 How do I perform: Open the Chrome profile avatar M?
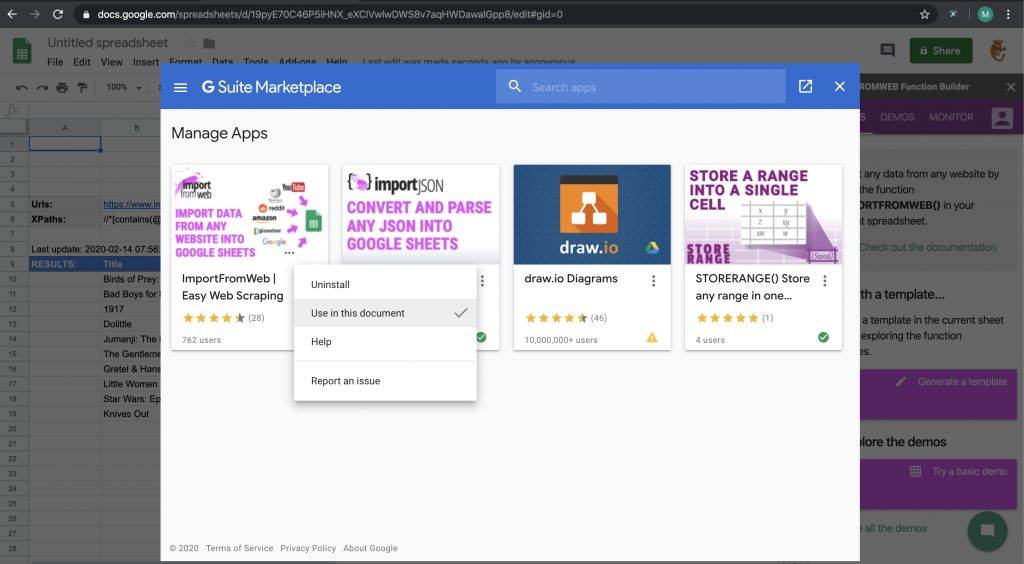pyautogui.click(x=985, y=14)
